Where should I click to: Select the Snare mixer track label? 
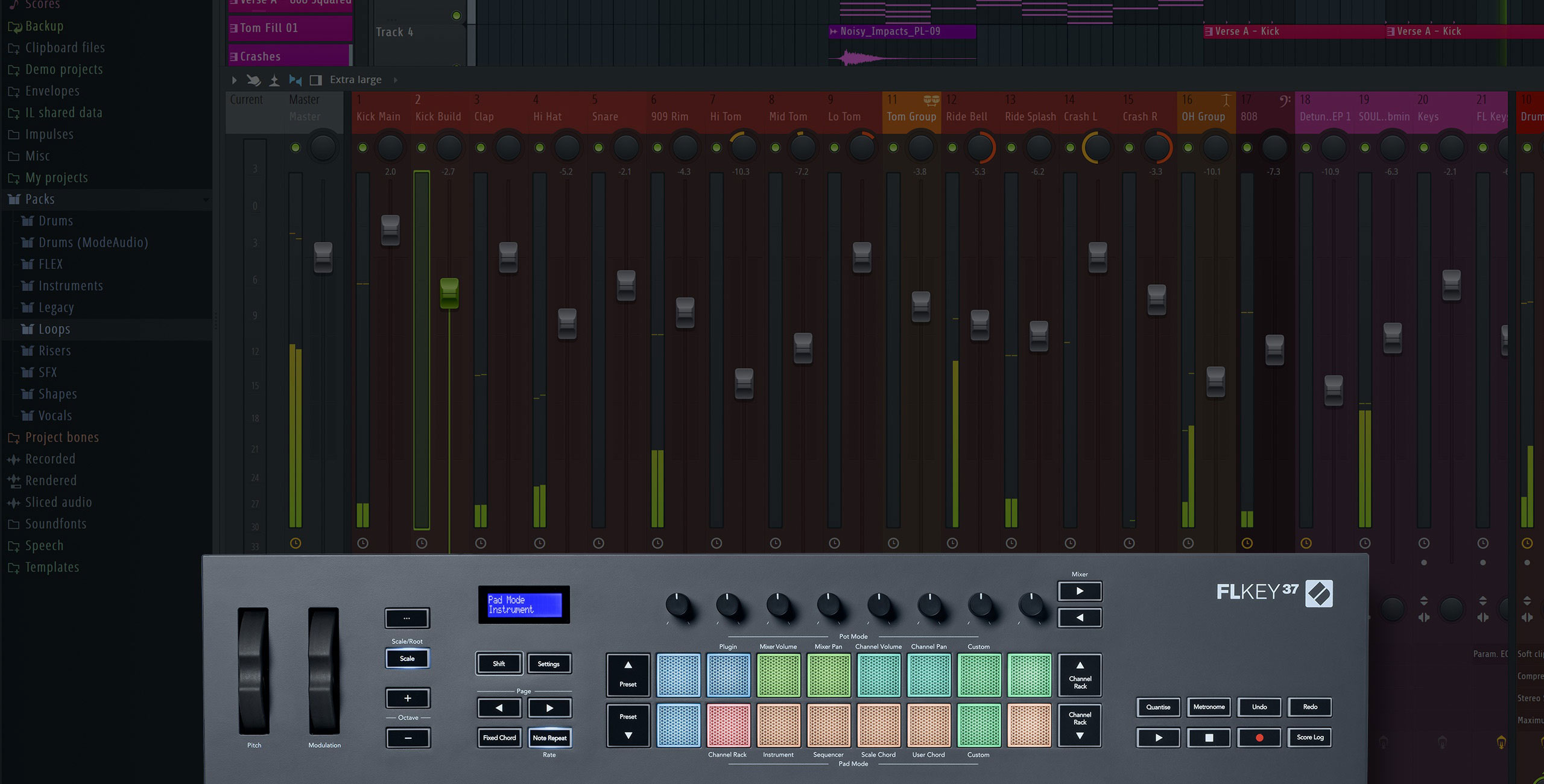[605, 116]
